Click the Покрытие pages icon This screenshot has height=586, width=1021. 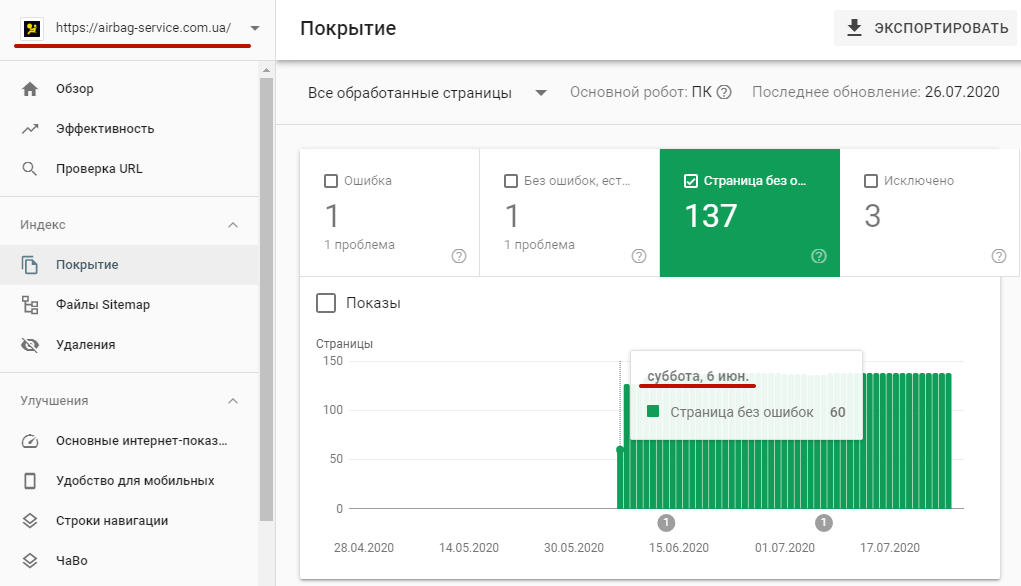[30, 265]
